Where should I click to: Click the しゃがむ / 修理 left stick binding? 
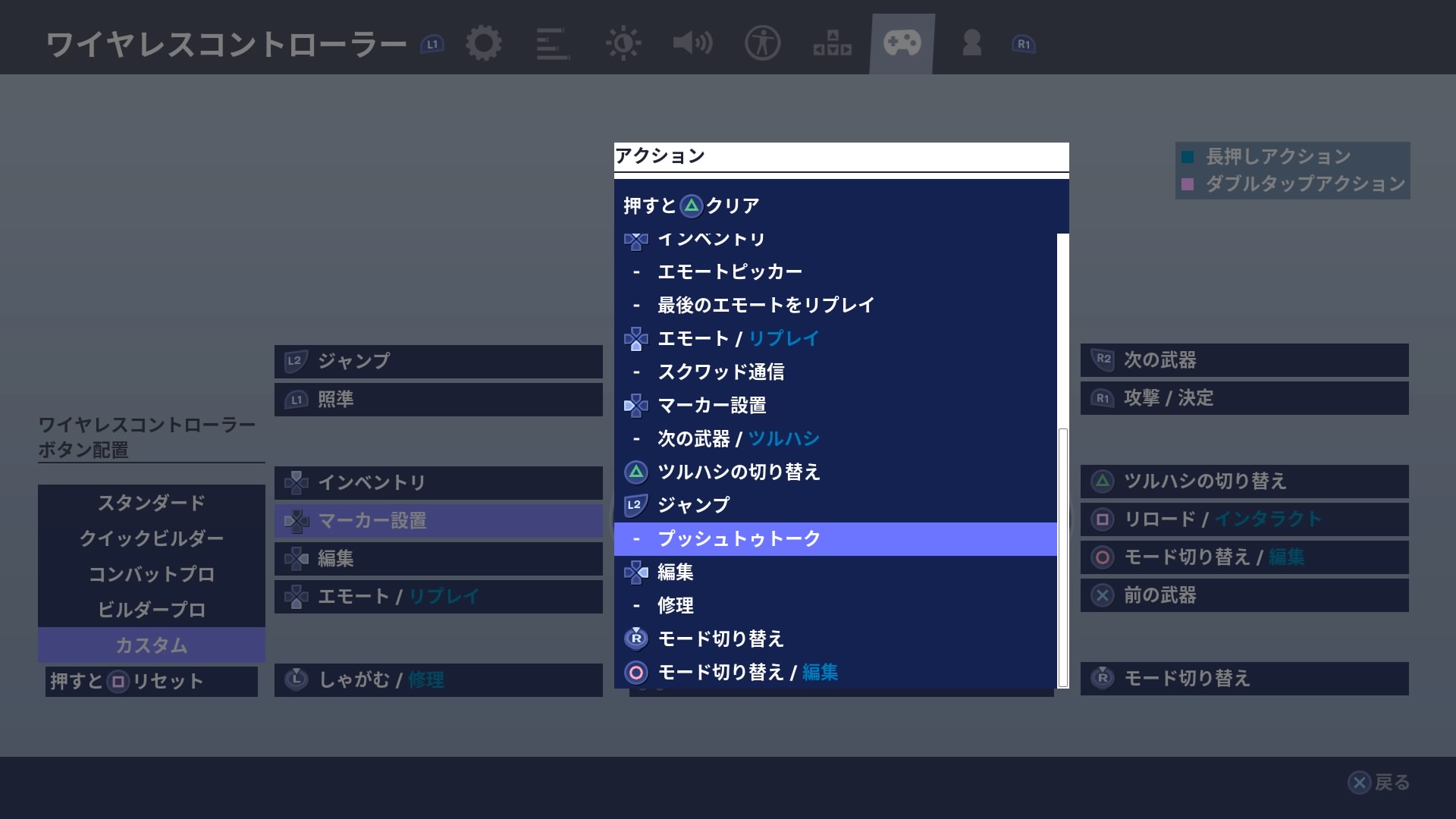[x=438, y=679]
